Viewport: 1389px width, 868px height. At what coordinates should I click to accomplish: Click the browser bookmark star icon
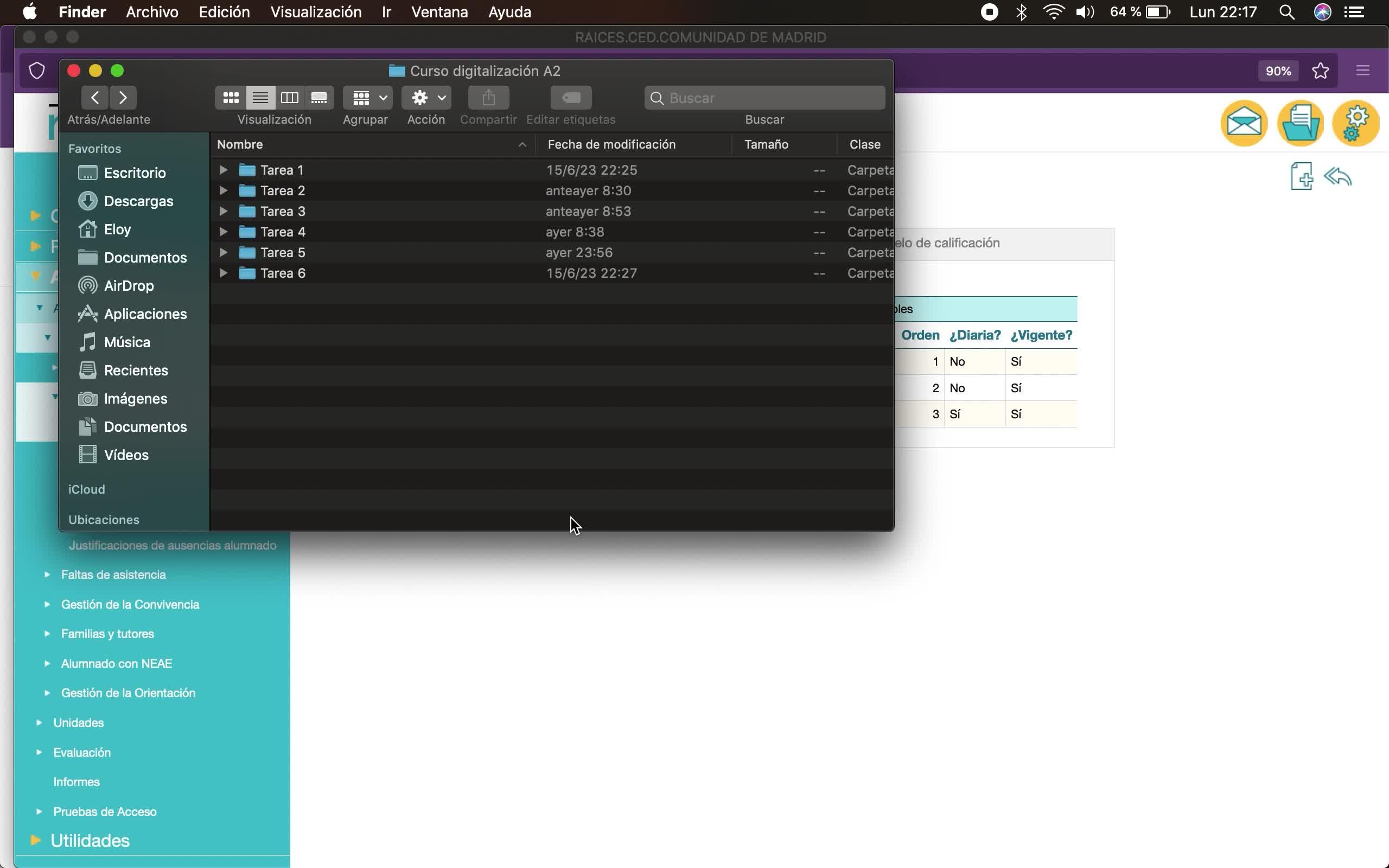click(x=1320, y=71)
